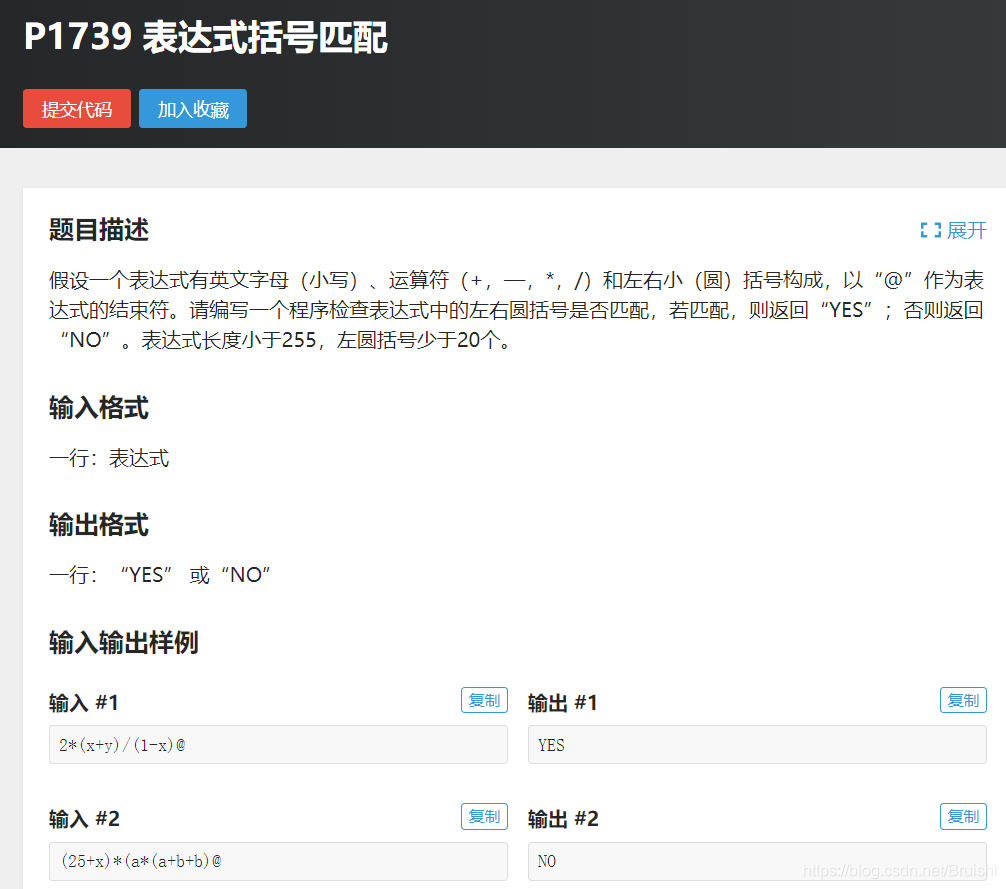Copy sample input #2 with 复制 button

click(484, 817)
